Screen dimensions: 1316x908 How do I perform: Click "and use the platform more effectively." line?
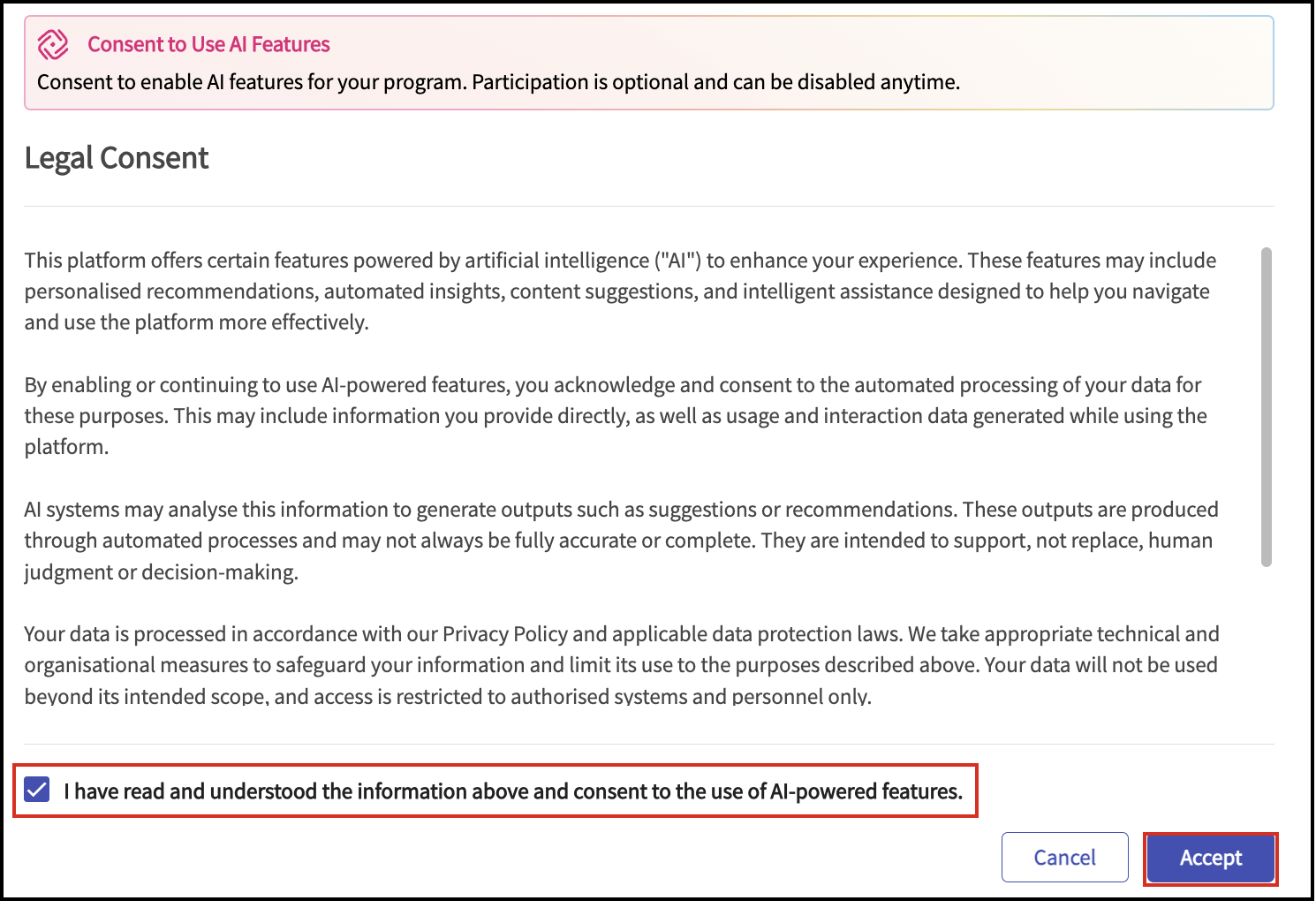coord(196,322)
